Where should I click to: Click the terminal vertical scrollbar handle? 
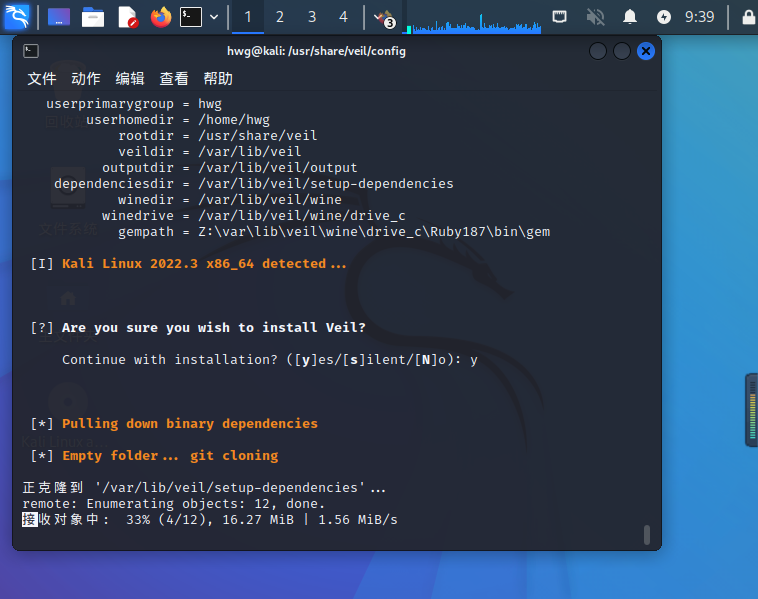647,535
